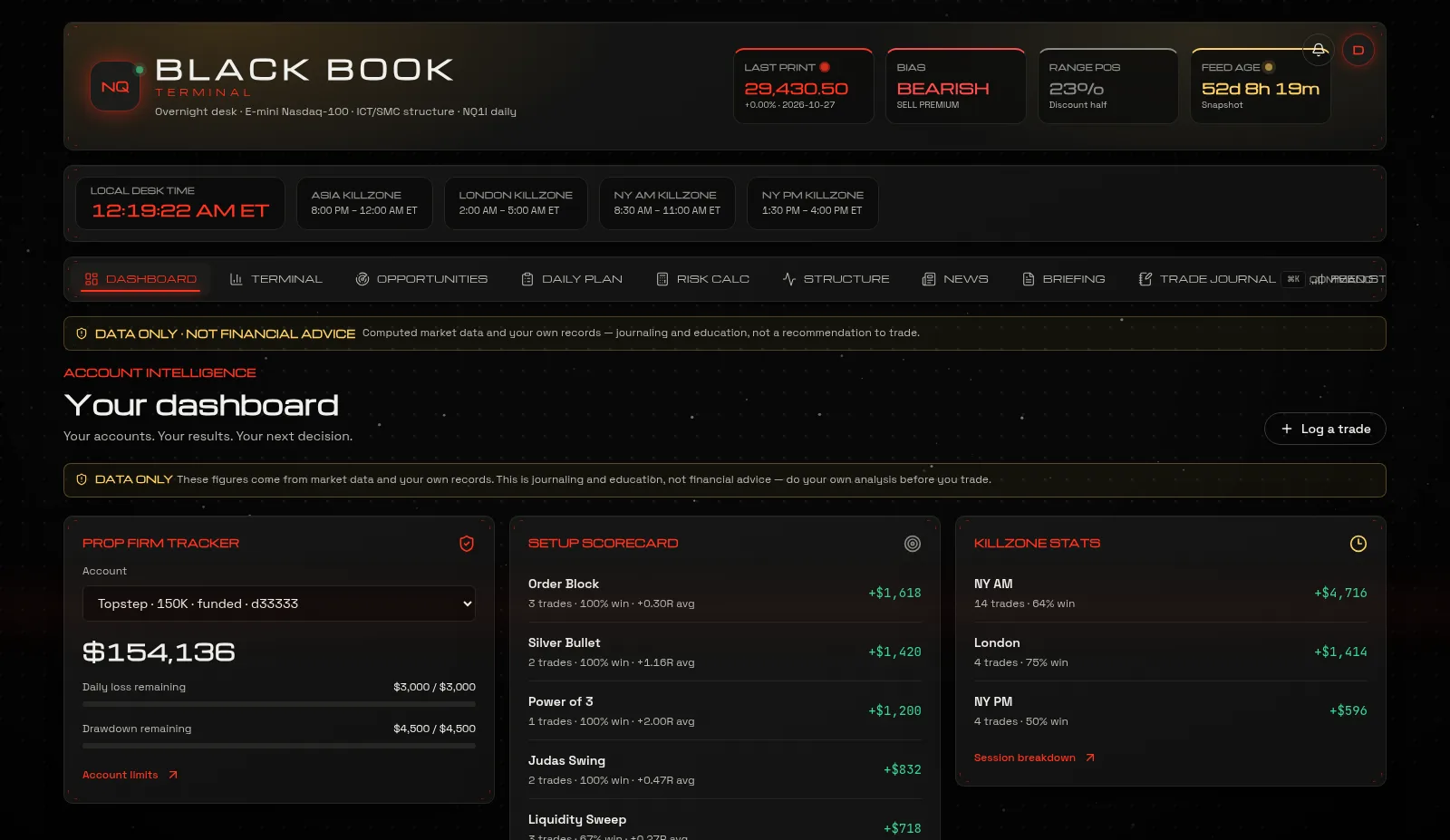Screen dimensions: 1450x840
Task: Click the Opportunities tab target icon
Action: (x=362, y=279)
